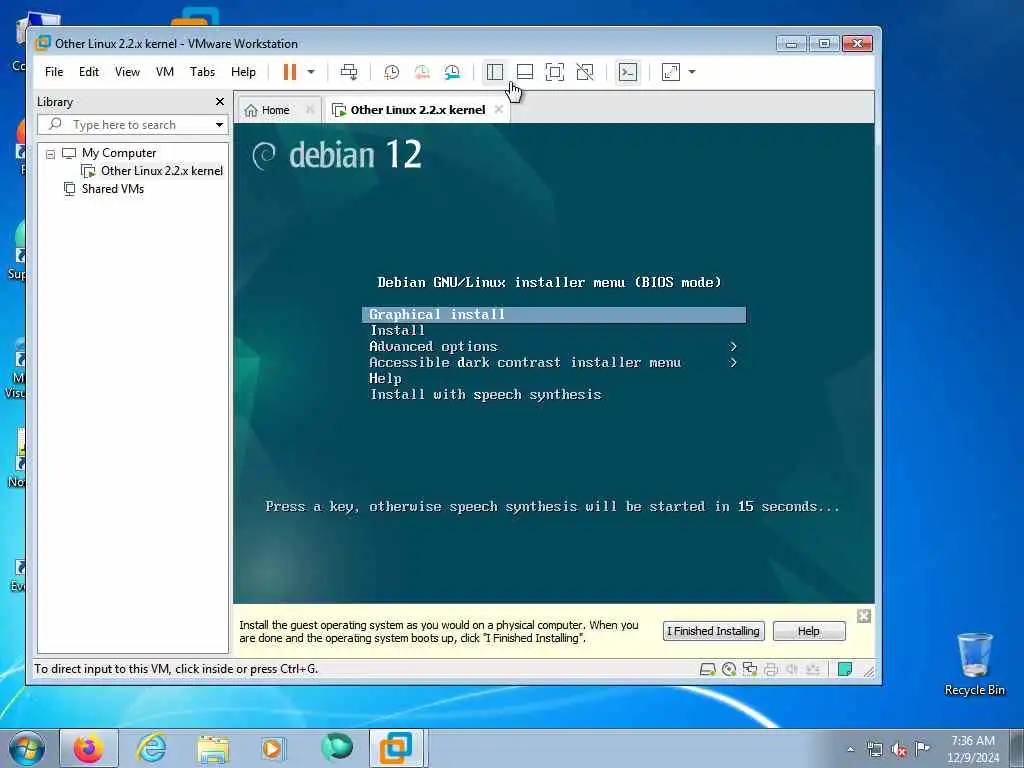Select Shared VMs in the library
Image resolution: width=1024 pixels, height=768 pixels.
pyautogui.click(x=112, y=189)
